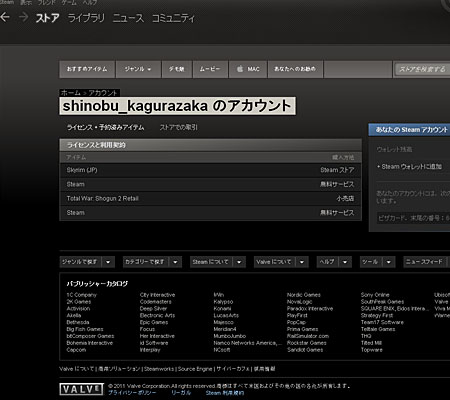The width and height of the screenshot is (450, 400).
Task: Select the Skyrim (JP) license row
Action: 210,170
